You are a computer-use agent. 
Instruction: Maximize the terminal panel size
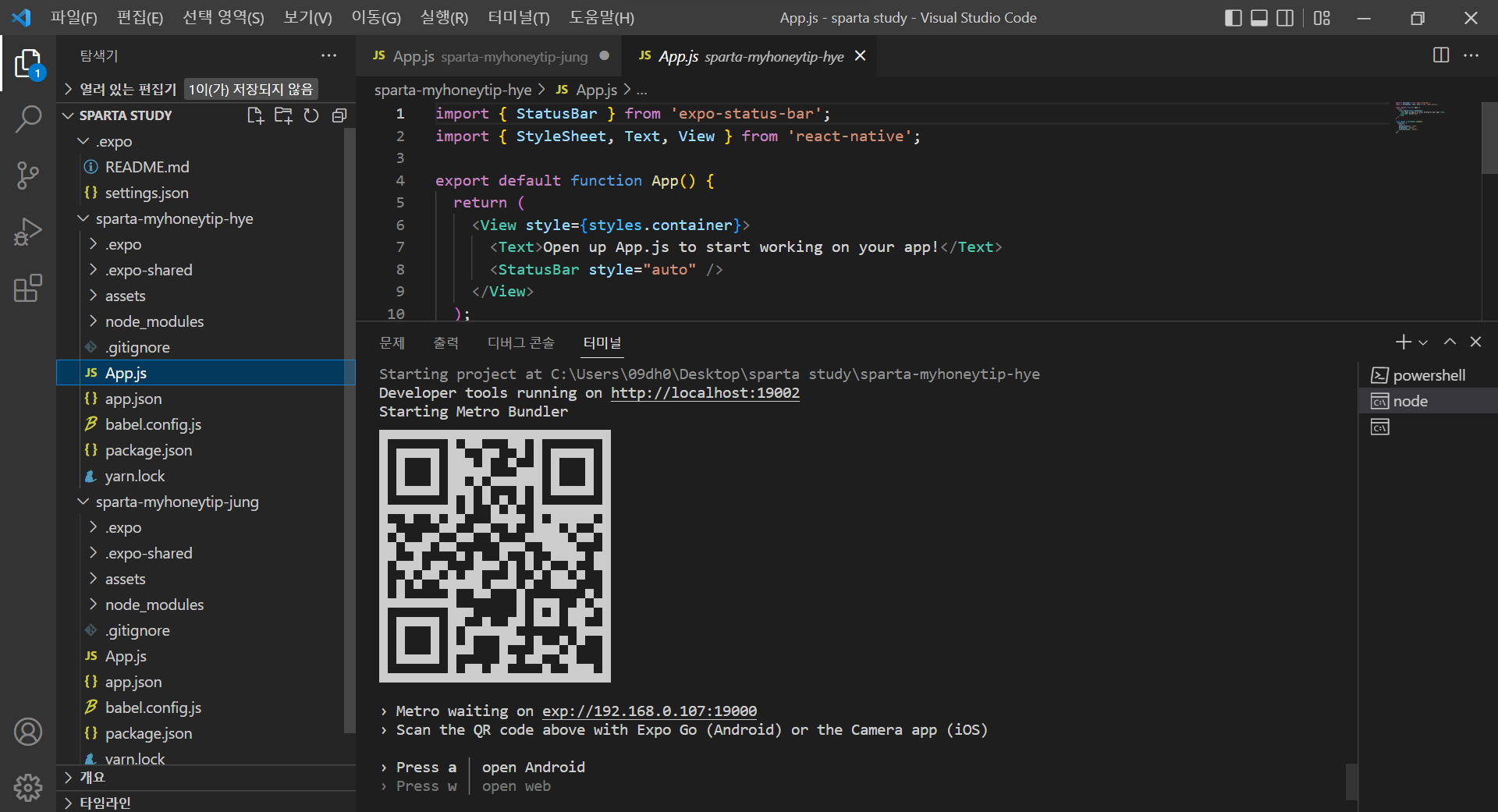tap(1450, 342)
